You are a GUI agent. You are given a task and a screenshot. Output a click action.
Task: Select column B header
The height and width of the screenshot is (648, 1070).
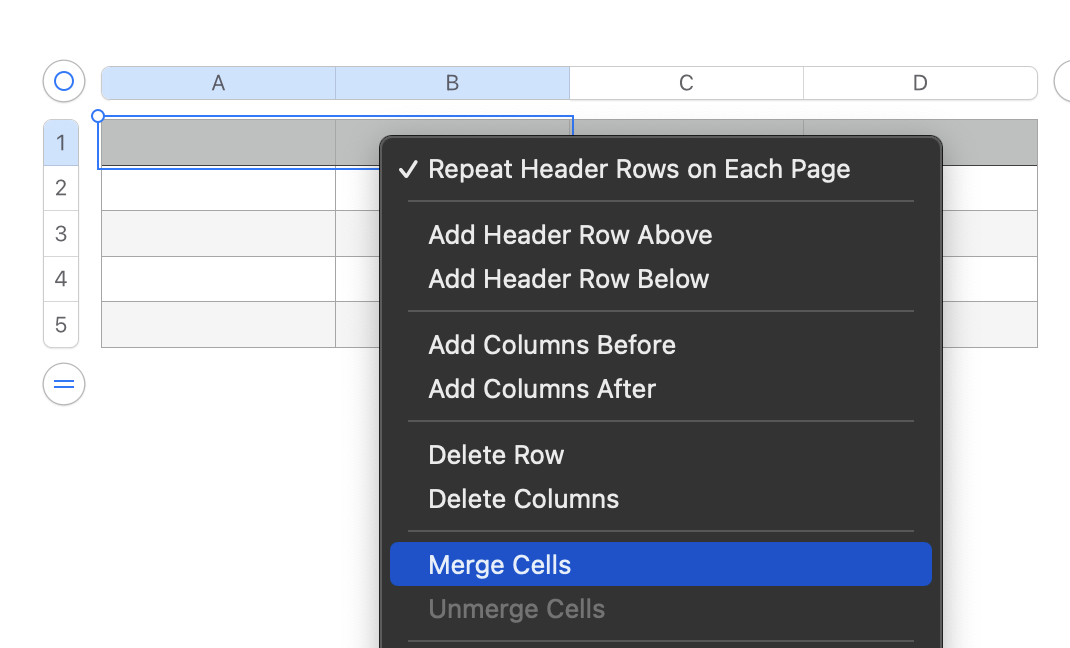click(x=452, y=83)
